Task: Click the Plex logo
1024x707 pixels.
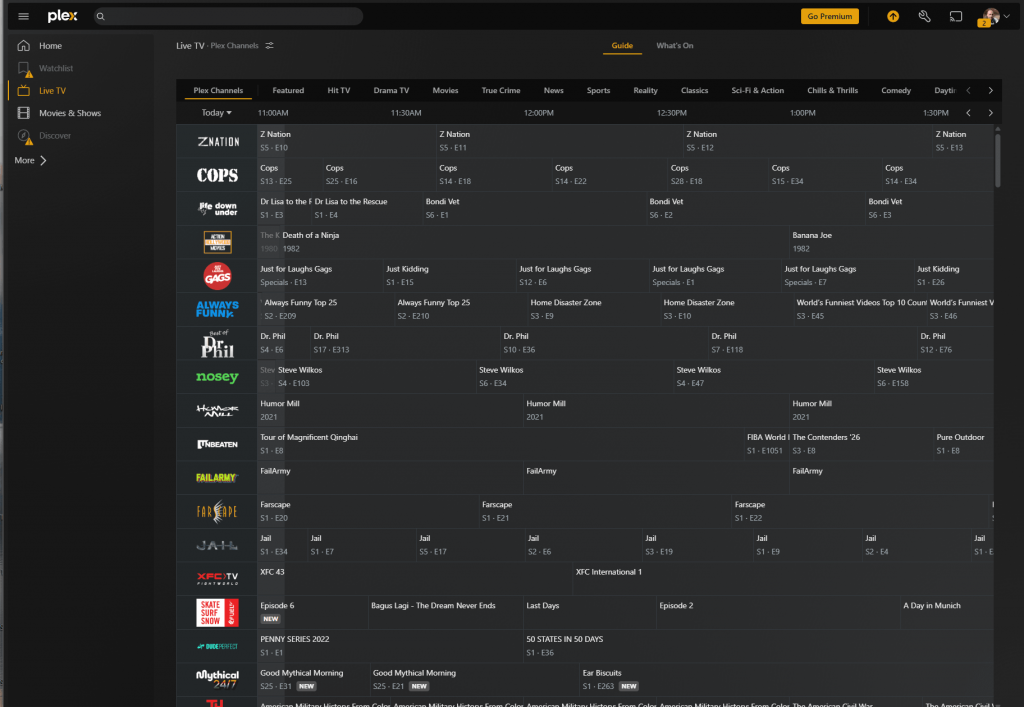Action: click(x=62, y=16)
